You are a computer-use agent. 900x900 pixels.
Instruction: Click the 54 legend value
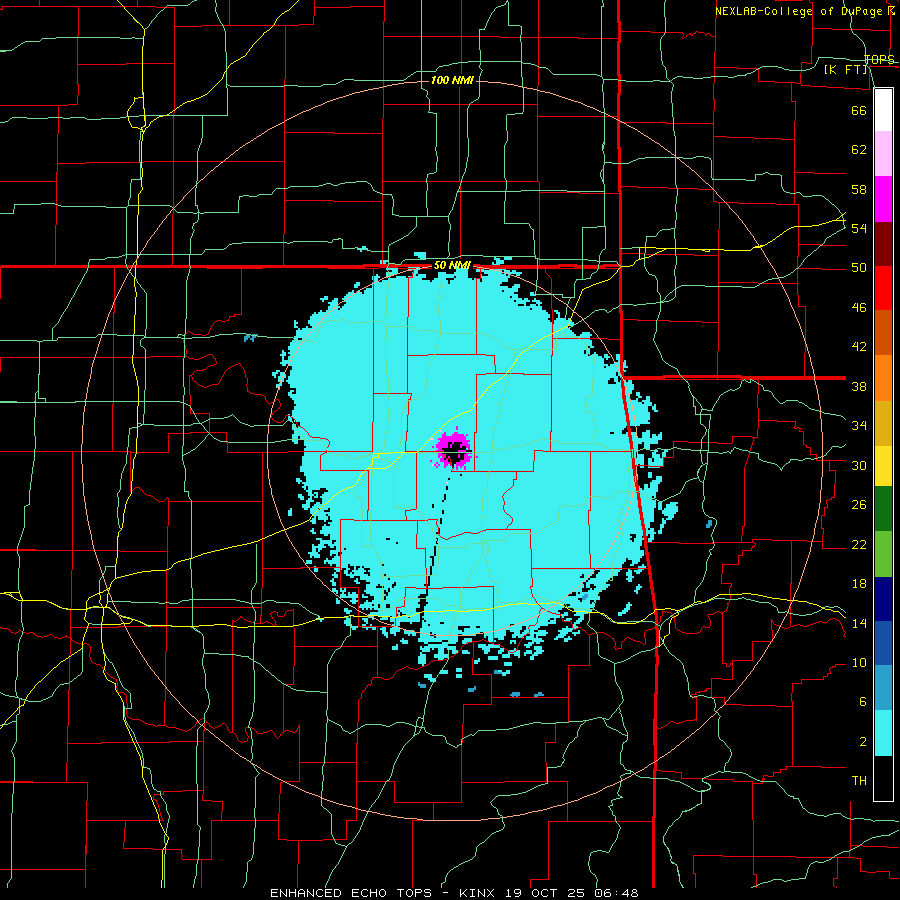[859, 228]
